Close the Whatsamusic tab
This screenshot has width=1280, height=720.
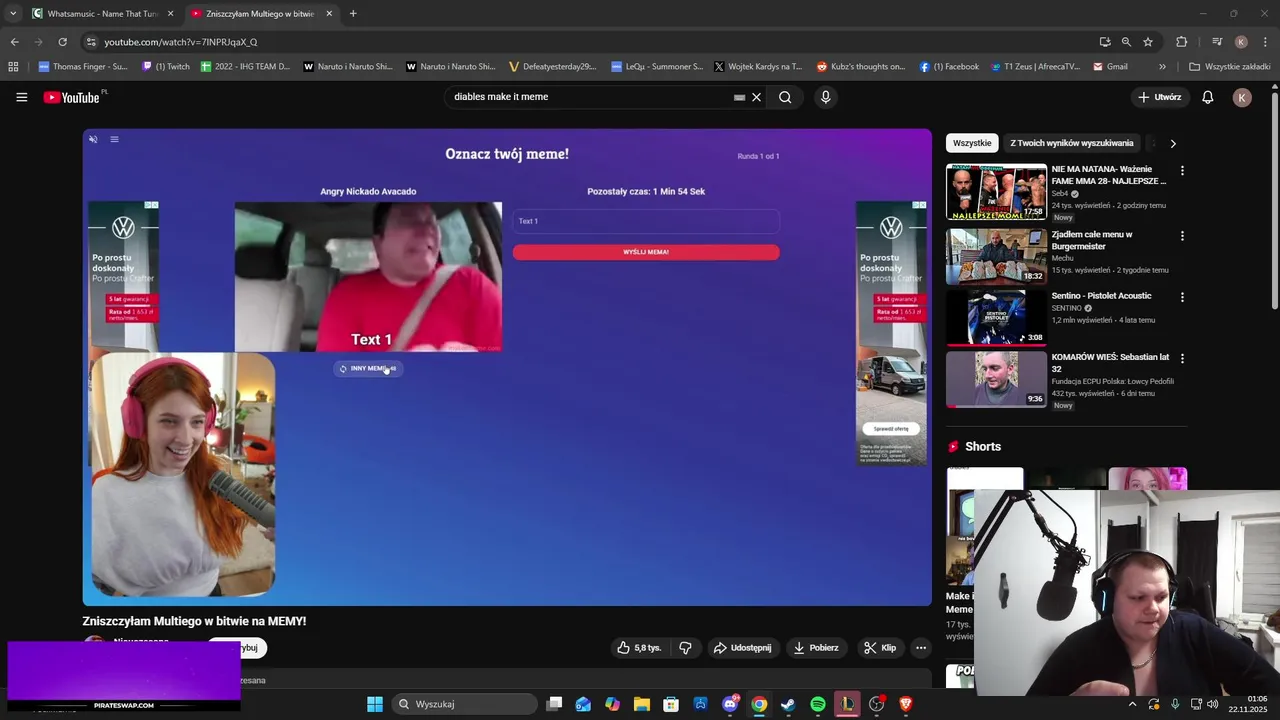(170, 14)
